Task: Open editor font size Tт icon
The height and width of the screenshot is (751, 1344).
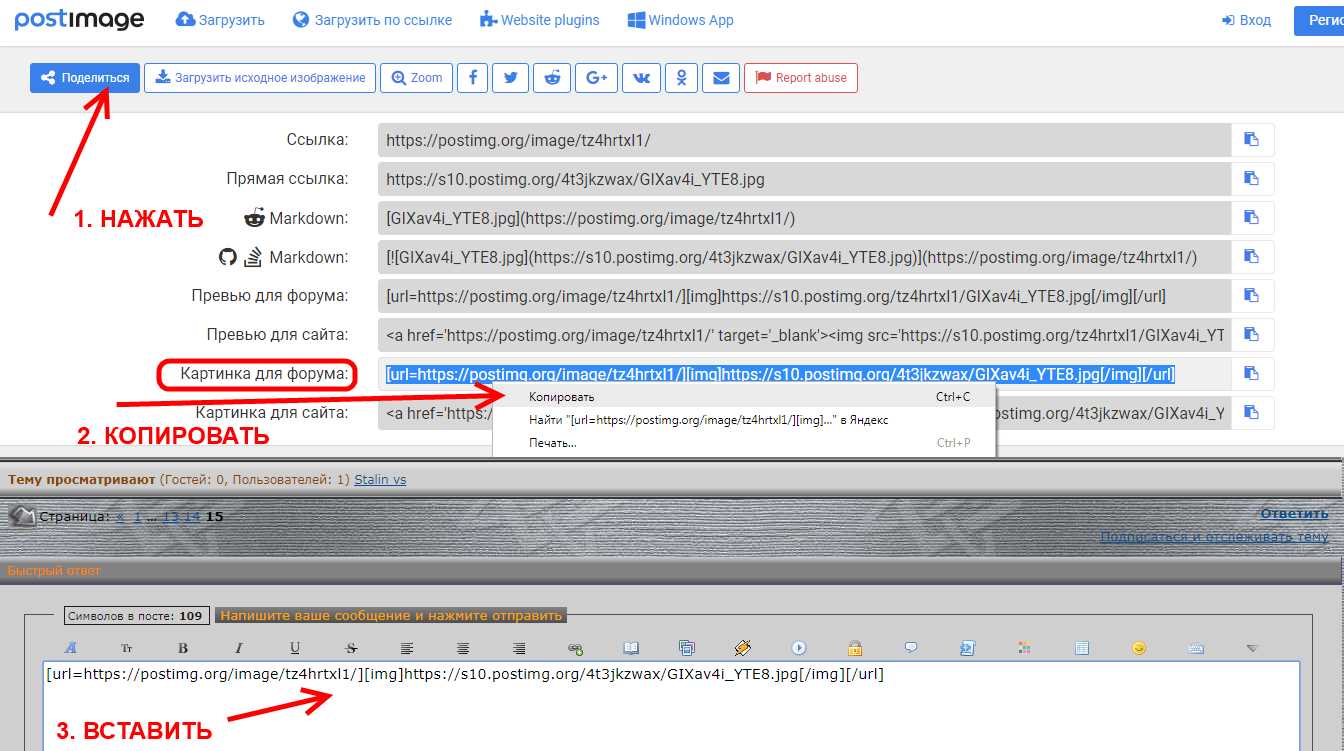Action: tap(127, 648)
